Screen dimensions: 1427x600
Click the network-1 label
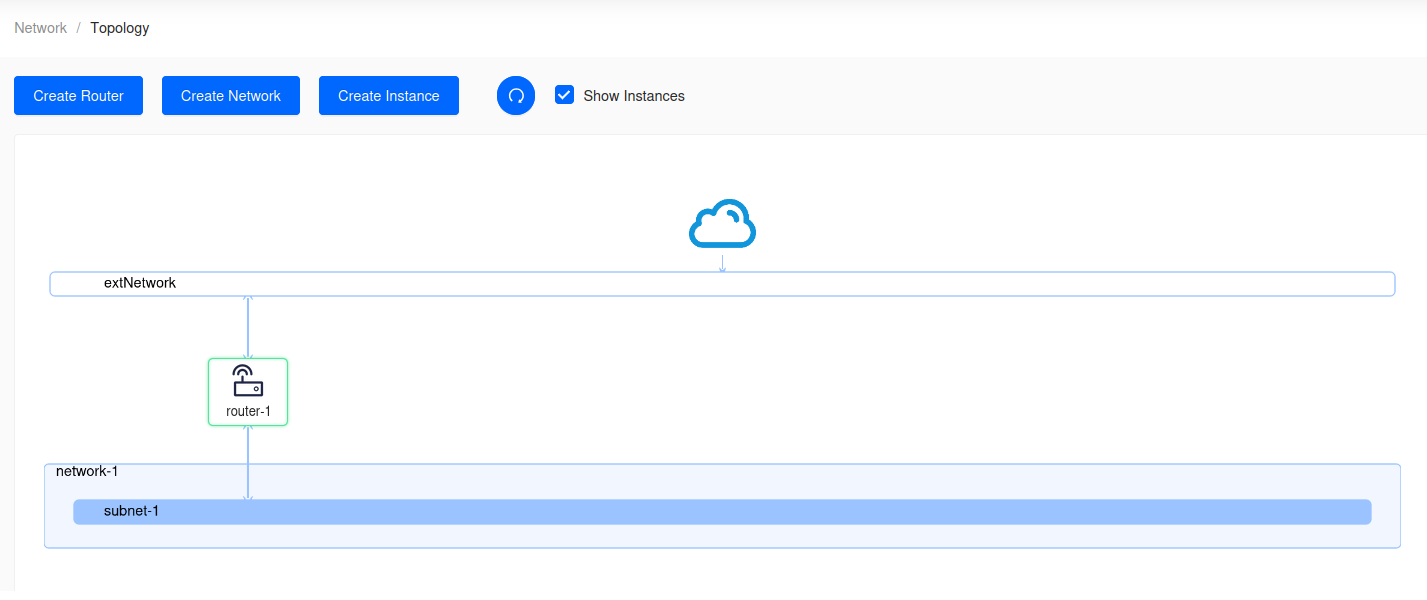pyautogui.click(x=88, y=471)
